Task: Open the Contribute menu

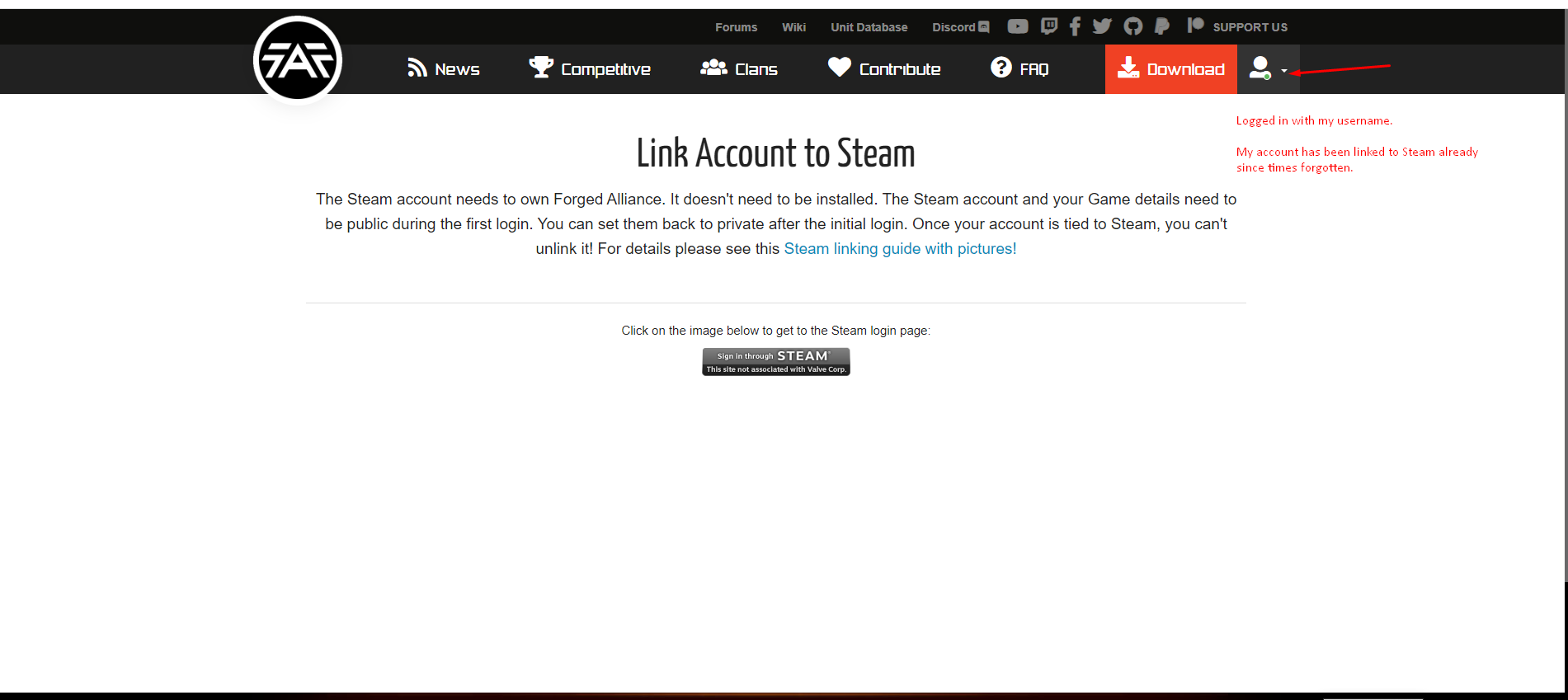Action: 884,69
